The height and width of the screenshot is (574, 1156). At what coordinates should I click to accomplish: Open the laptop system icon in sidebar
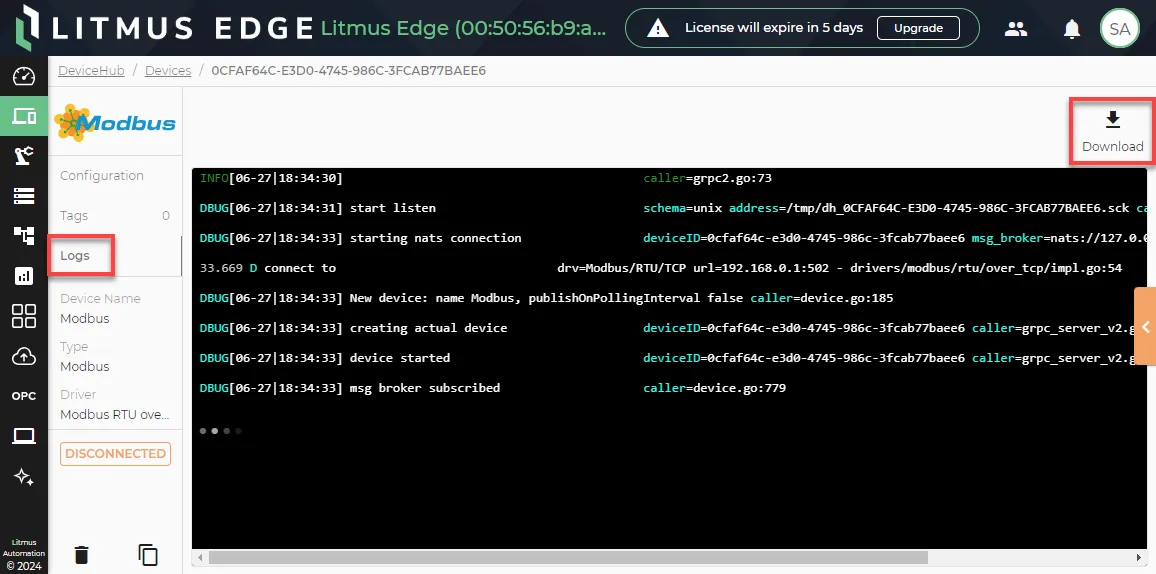24,436
